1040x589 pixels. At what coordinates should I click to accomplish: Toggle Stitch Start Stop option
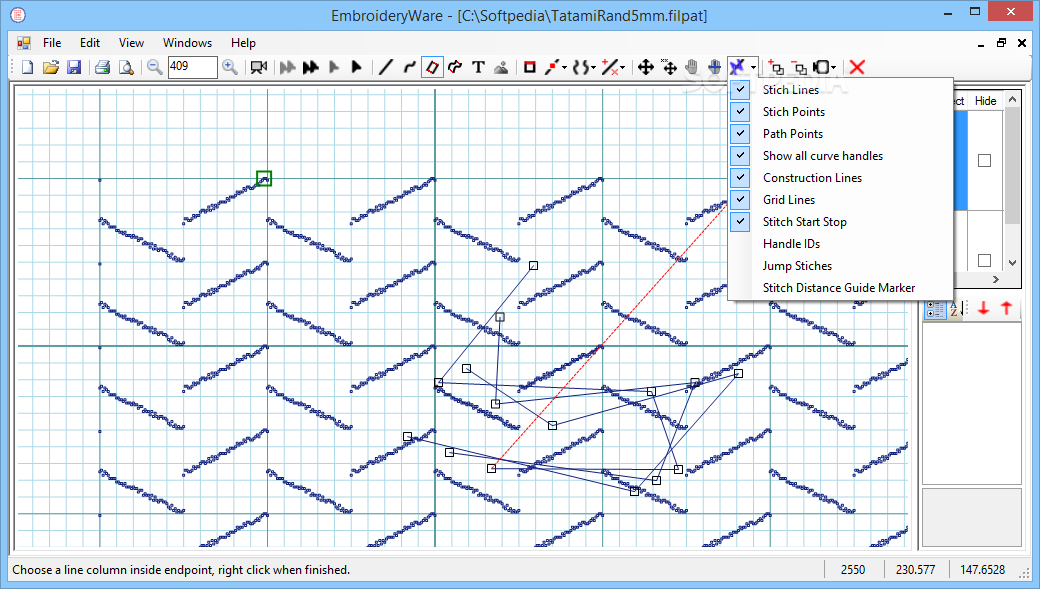(x=840, y=222)
